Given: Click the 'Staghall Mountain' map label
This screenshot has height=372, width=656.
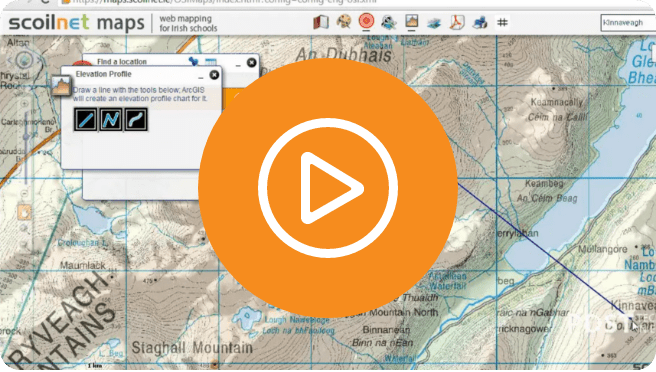Looking at the screenshot, I should [x=192, y=348].
